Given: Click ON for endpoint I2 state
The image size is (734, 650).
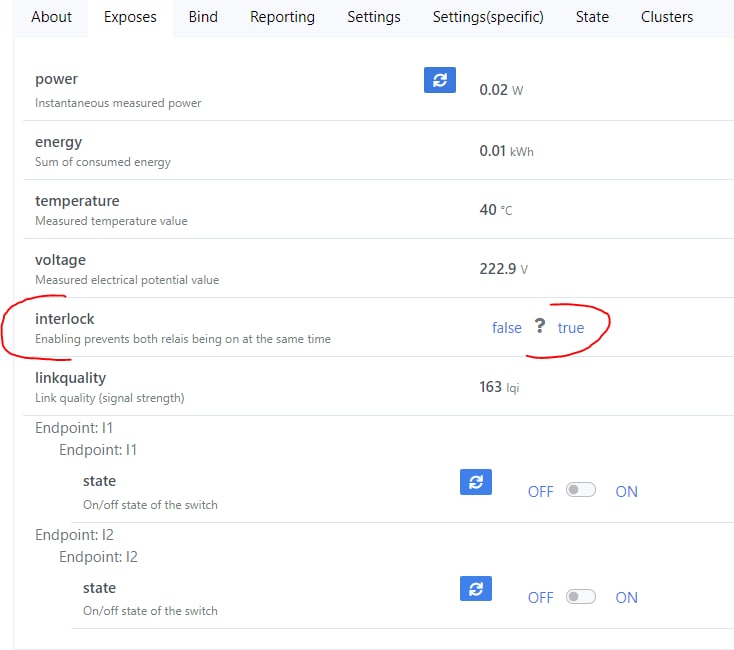Looking at the screenshot, I should 626,598.
